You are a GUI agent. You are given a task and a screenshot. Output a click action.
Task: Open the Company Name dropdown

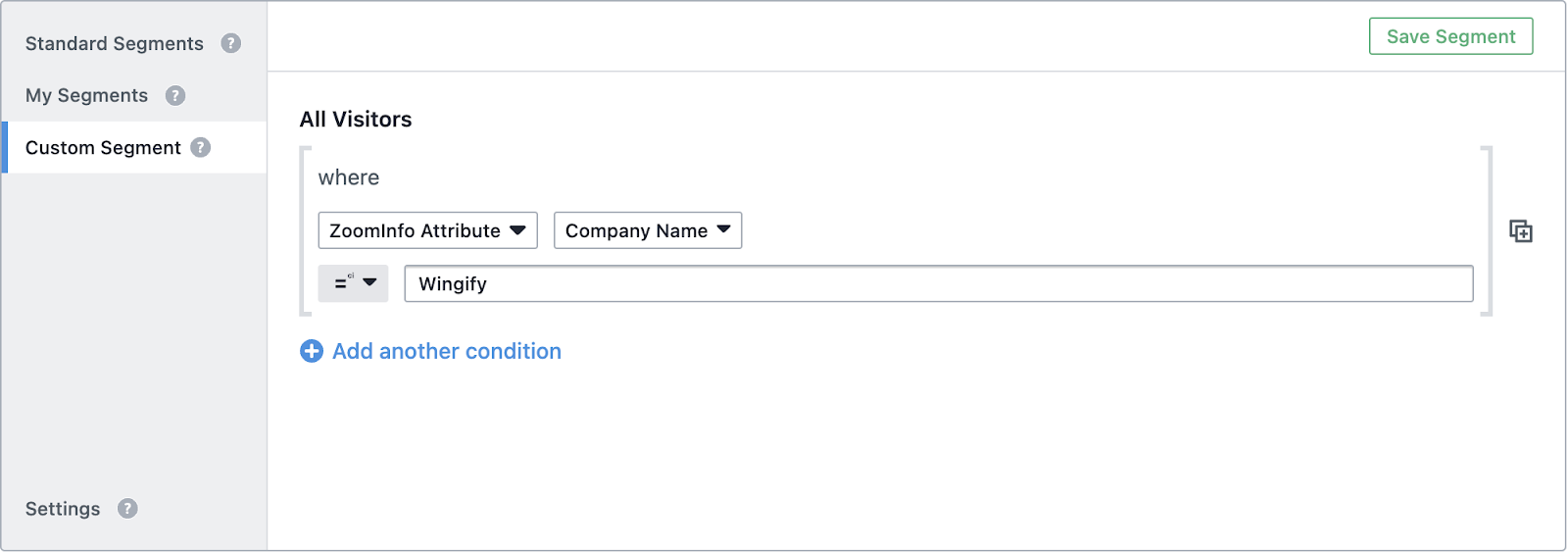(x=648, y=230)
